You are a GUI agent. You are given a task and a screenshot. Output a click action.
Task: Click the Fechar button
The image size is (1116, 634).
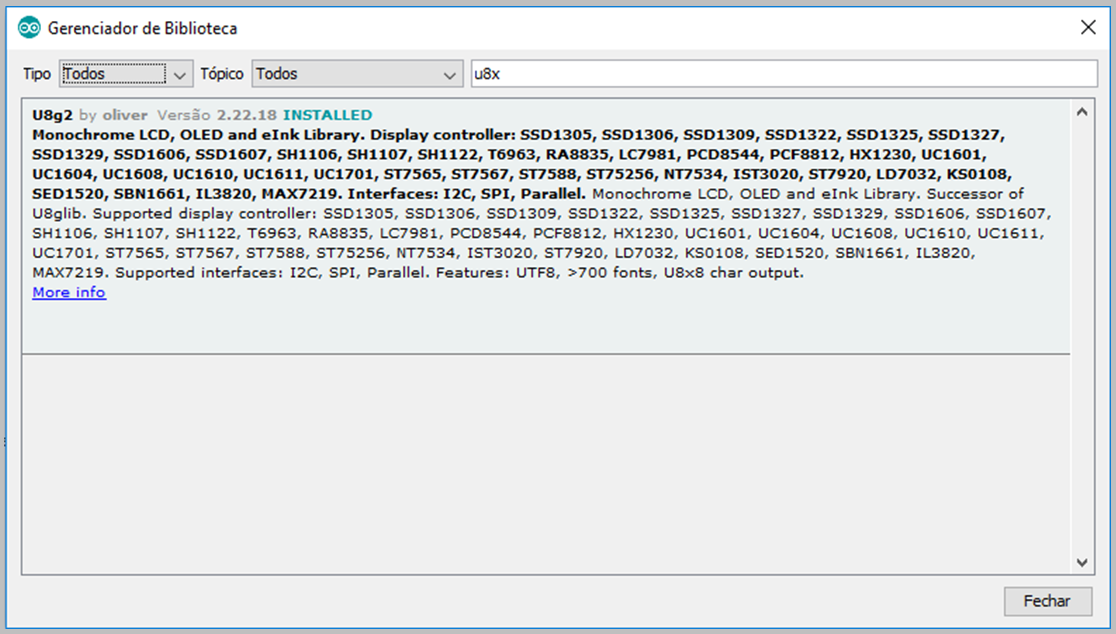(1047, 601)
